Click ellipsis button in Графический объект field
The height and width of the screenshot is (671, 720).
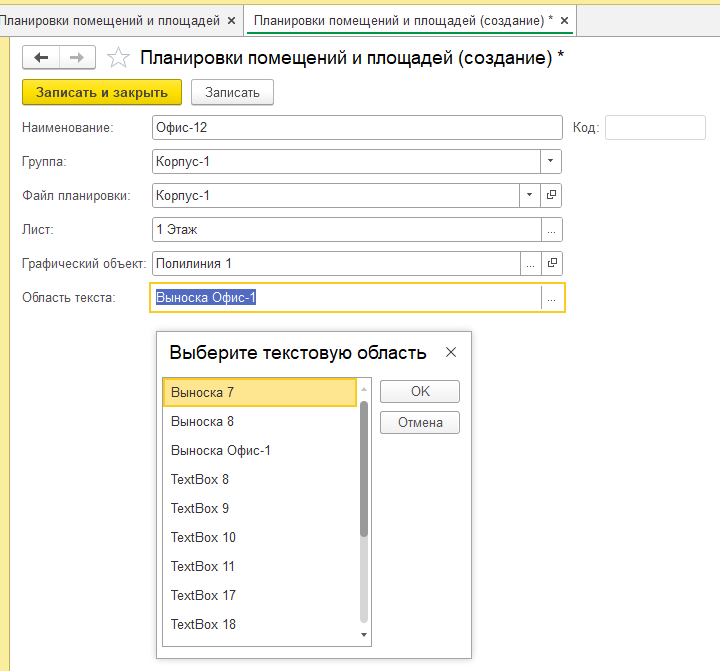tap(530, 263)
